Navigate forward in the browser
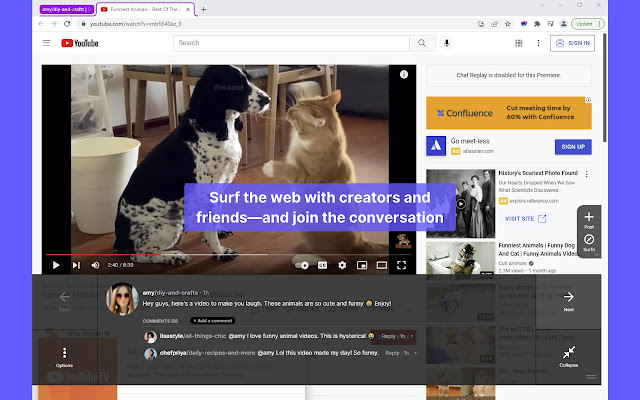Screen dimensions: 640x400 pos(54,24)
